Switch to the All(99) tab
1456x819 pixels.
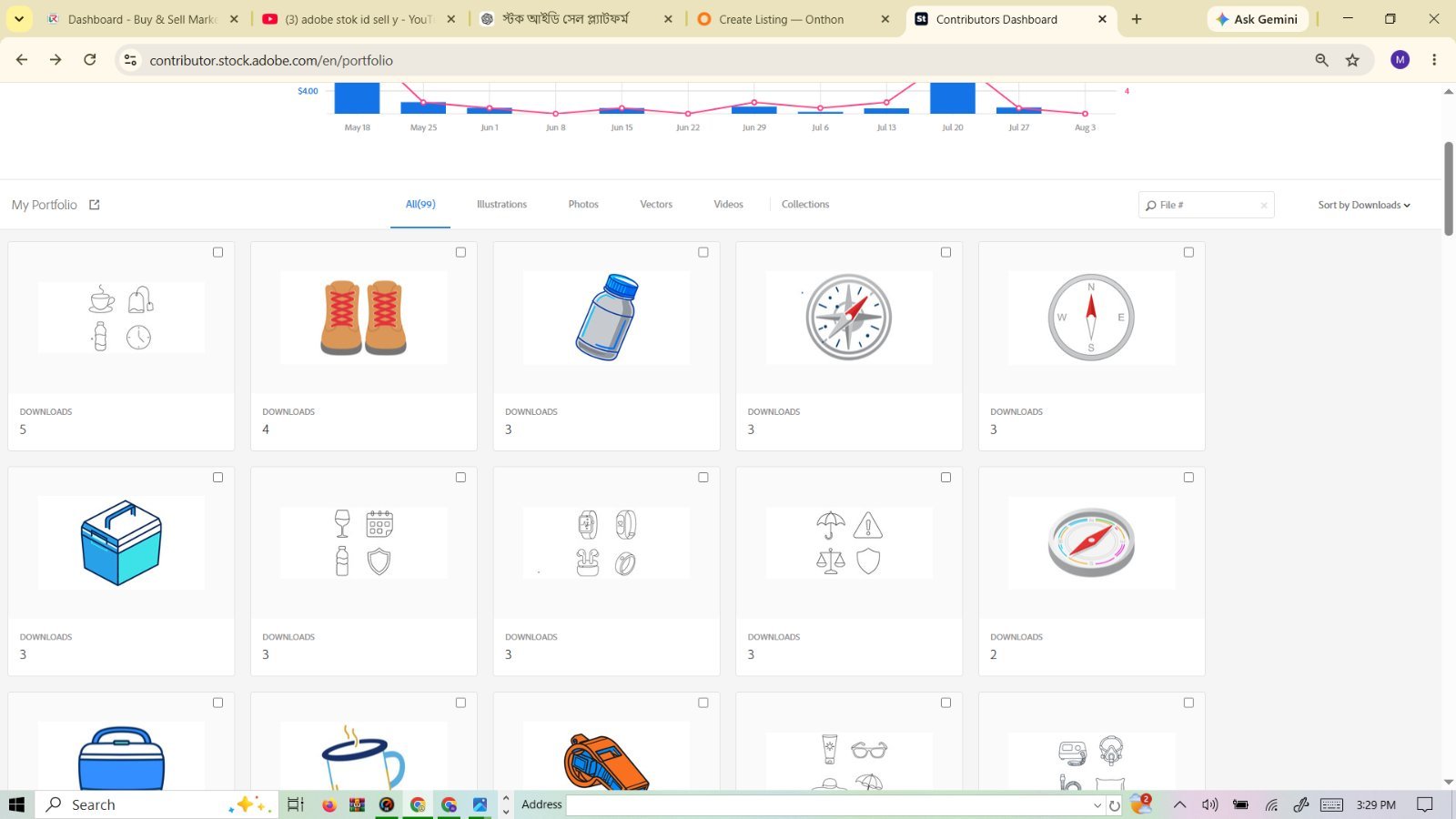pyautogui.click(x=420, y=205)
